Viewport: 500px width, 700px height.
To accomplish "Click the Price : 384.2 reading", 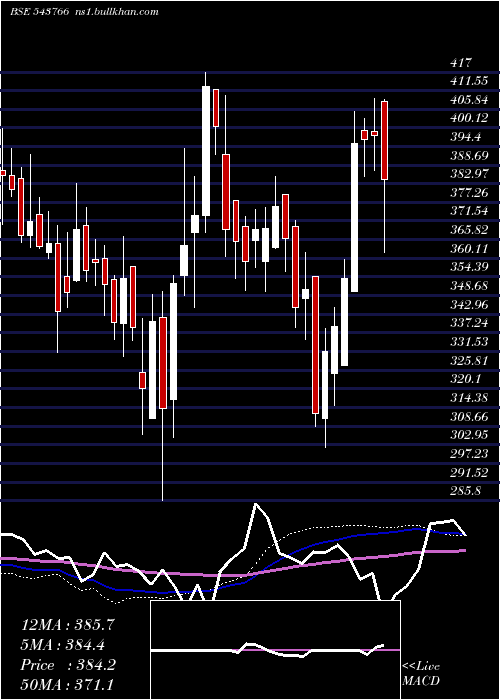I will [68, 665].
